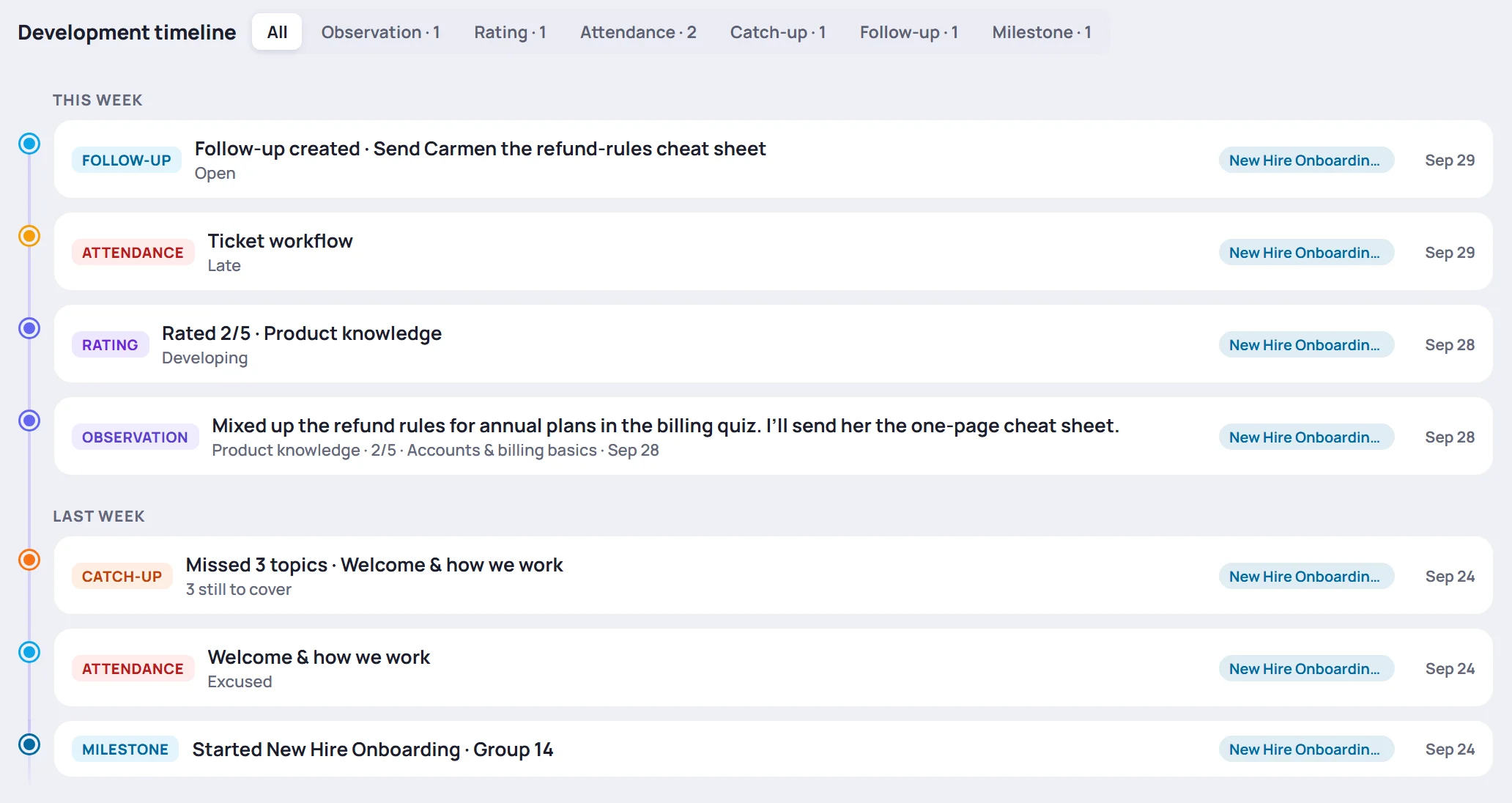Open 'Started New Hire Onboarding · Group 14' milestone
The width and height of the screenshot is (1512, 803).
click(x=774, y=749)
